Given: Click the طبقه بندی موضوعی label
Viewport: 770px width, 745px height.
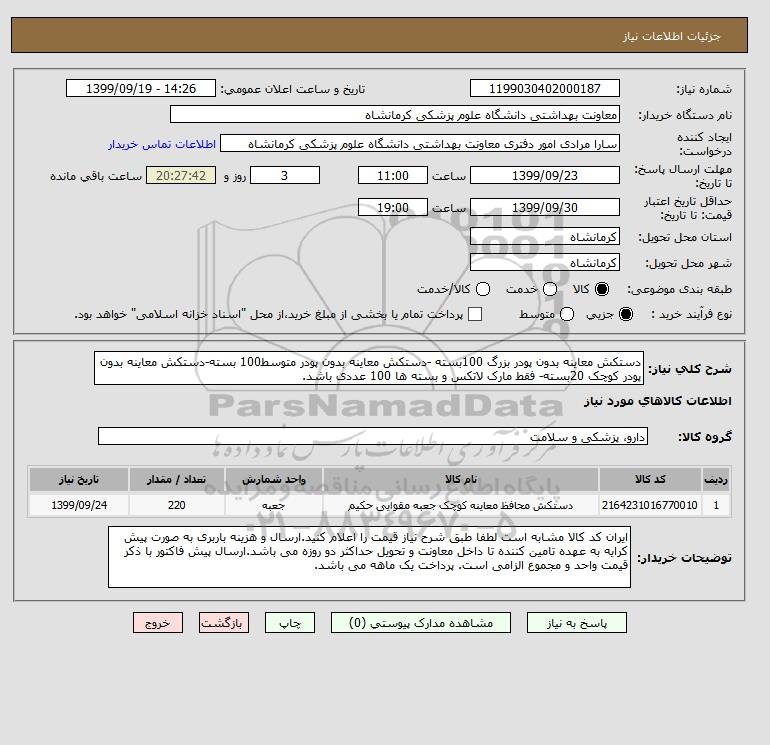Looking at the screenshot, I should pyautogui.click(x=680, y=289).
